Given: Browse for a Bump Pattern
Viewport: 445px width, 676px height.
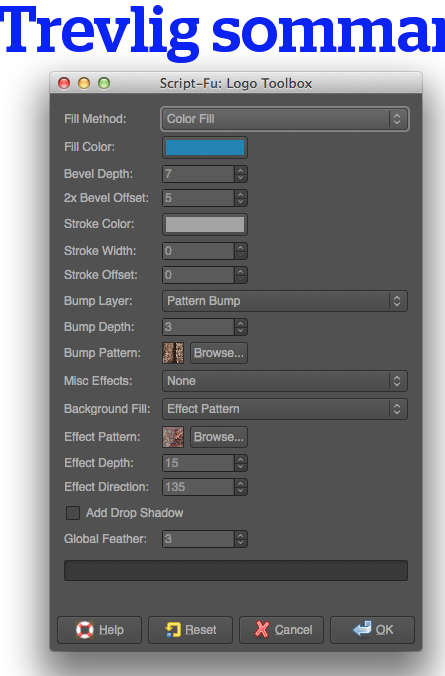Looking at the screenshot, I should tap(219, 353).
